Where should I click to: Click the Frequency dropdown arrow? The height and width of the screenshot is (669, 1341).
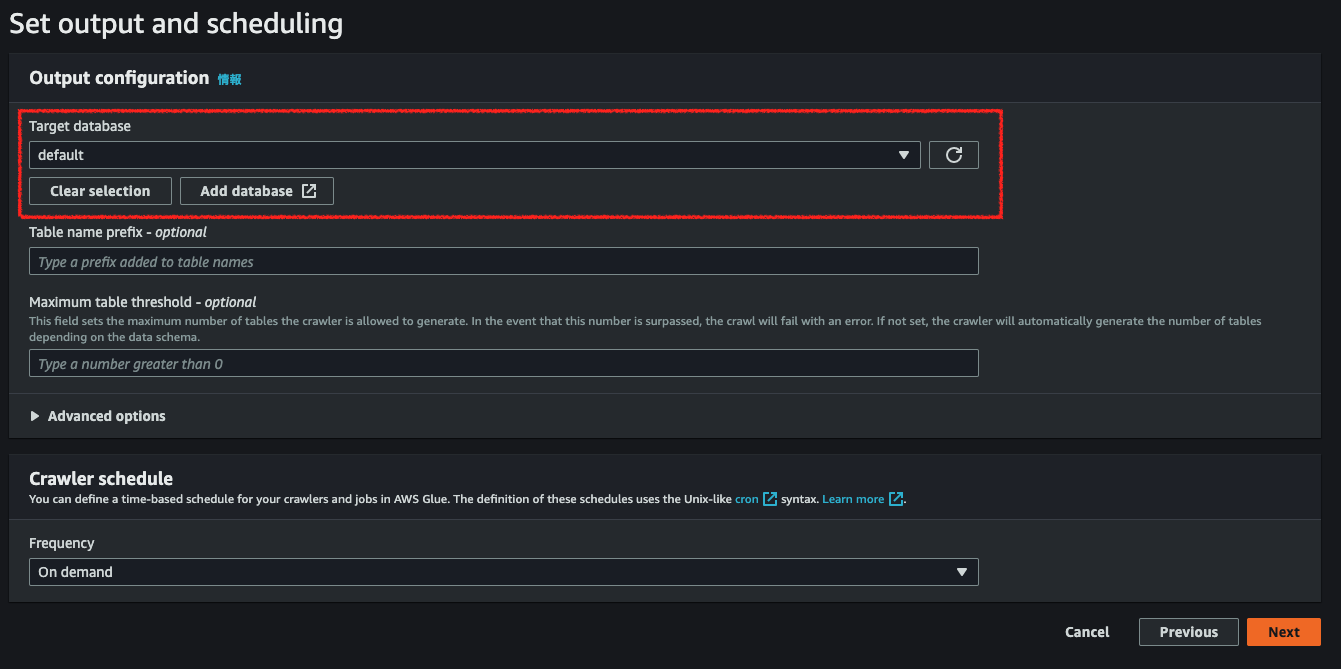[961, 572]
